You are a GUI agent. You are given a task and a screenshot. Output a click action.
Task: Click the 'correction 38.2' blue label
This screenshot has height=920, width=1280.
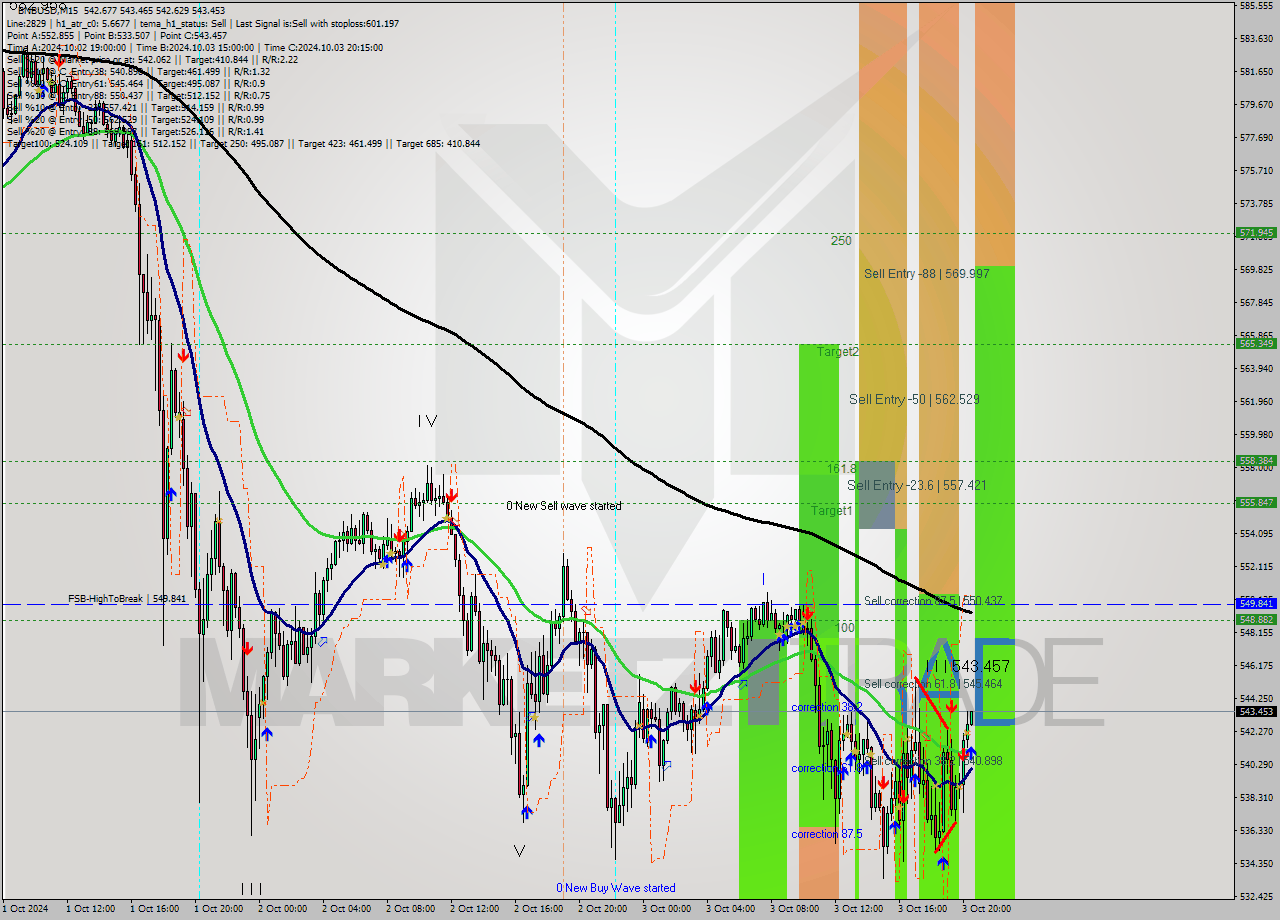[x=826, y=707]
